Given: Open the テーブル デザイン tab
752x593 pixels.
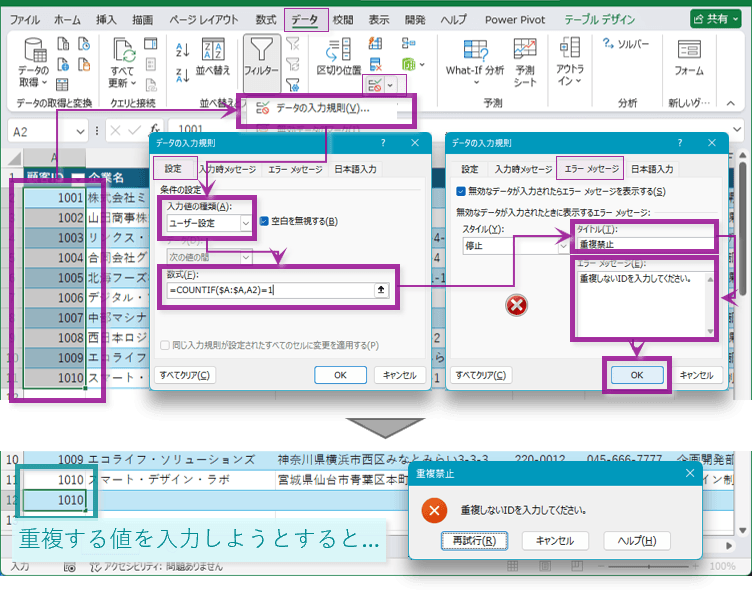Looking at the screenshot, I should (599, 20).
